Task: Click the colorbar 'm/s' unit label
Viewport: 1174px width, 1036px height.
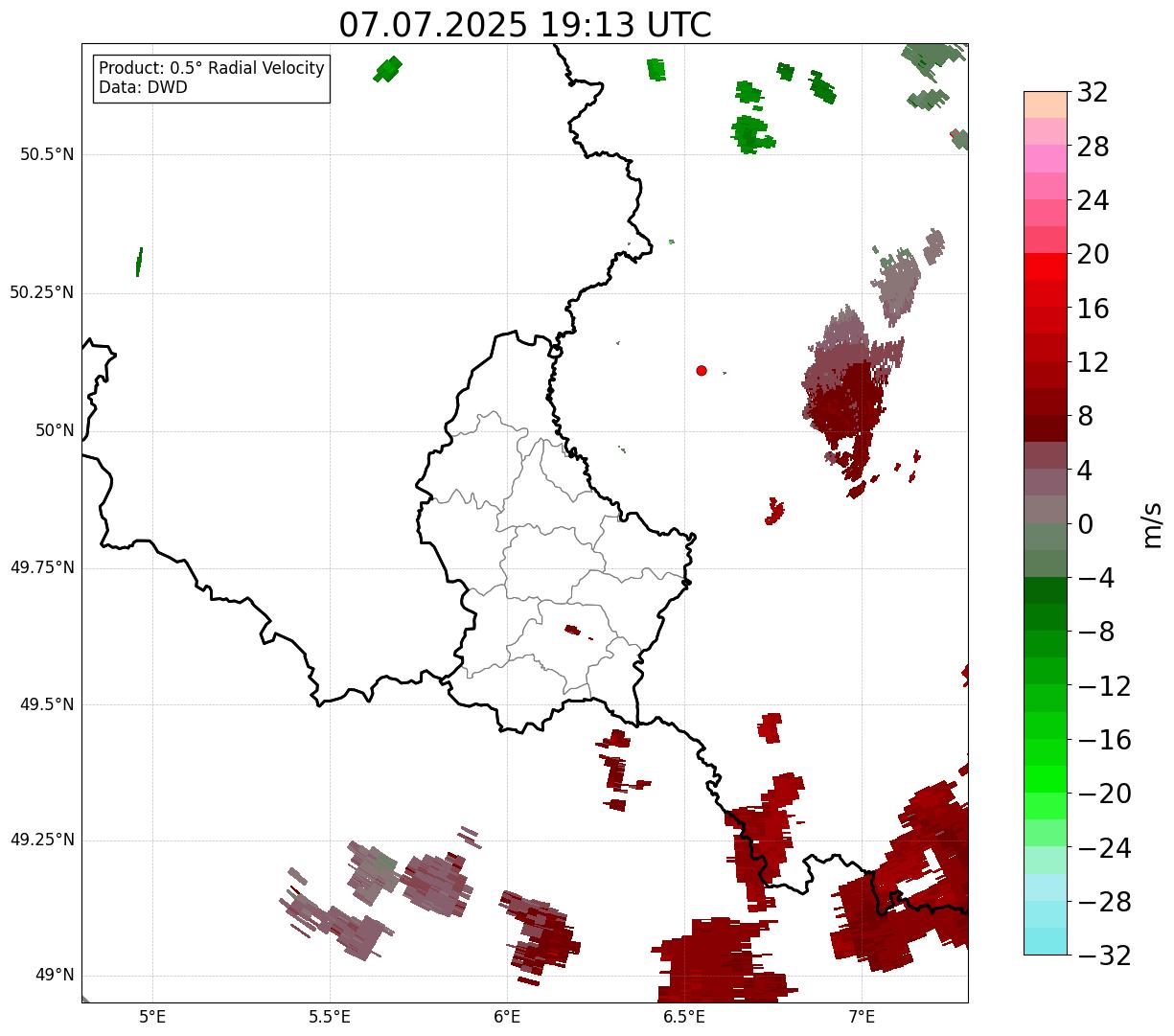Action: click(1152, 523)
